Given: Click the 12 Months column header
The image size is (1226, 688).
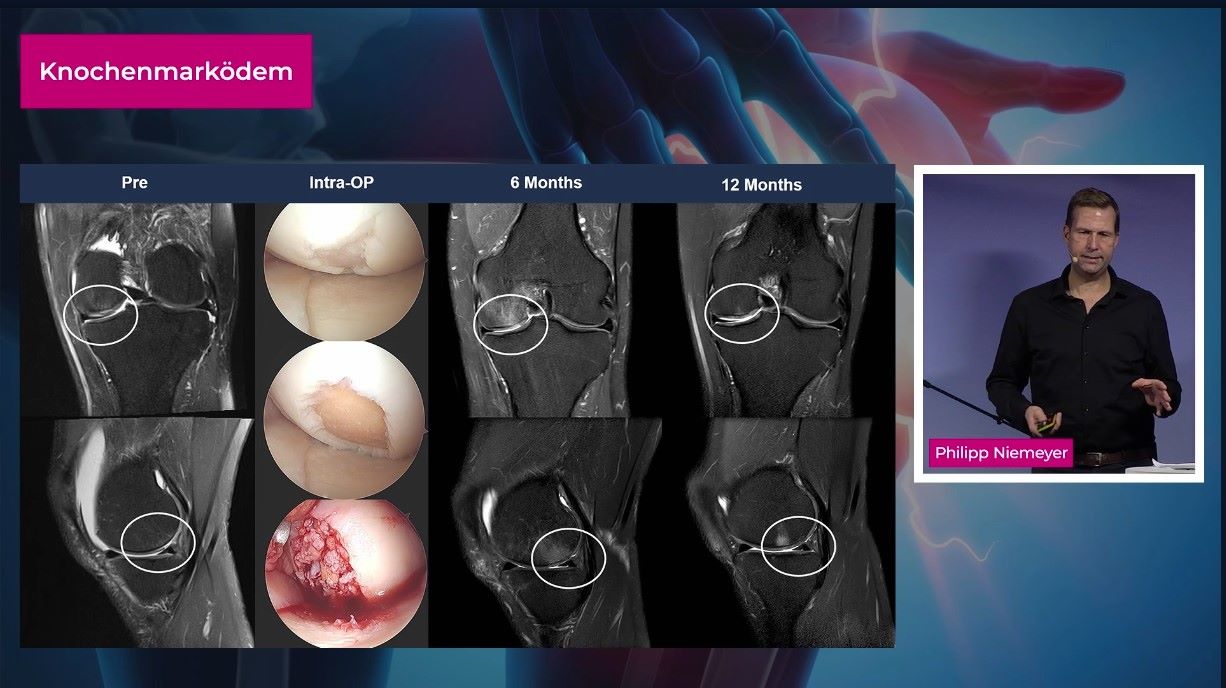Looking at the screenshot, I should (761, 184).
